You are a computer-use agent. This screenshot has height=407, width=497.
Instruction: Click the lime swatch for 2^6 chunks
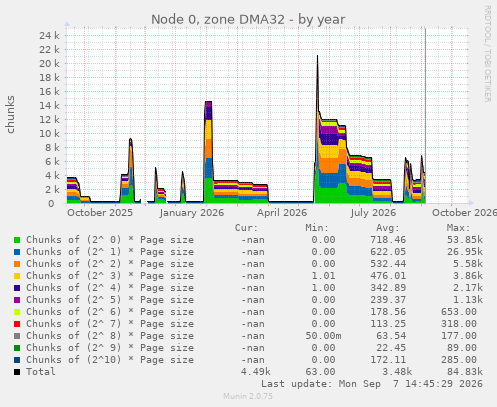pos(17,312)
